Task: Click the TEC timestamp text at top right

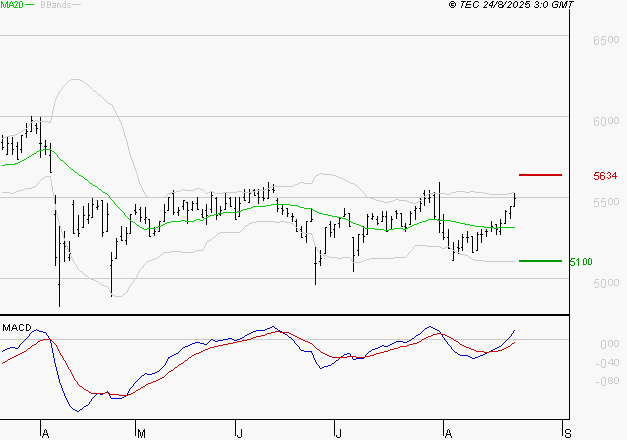Action: pos(511,5)
